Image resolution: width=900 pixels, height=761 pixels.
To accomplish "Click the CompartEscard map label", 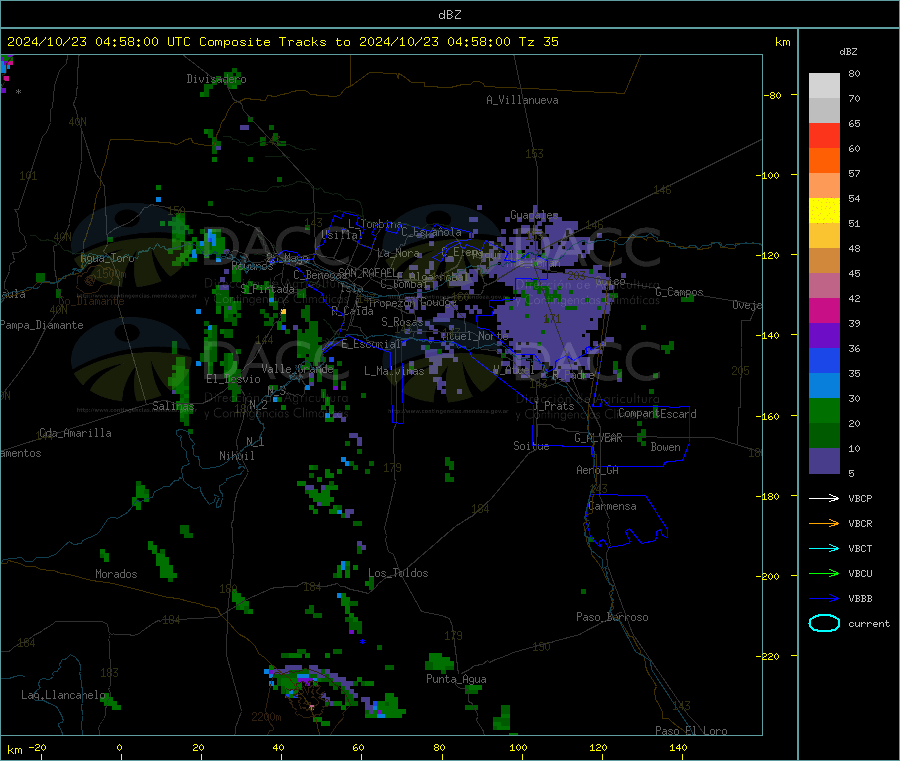I will tap(657, 414).
